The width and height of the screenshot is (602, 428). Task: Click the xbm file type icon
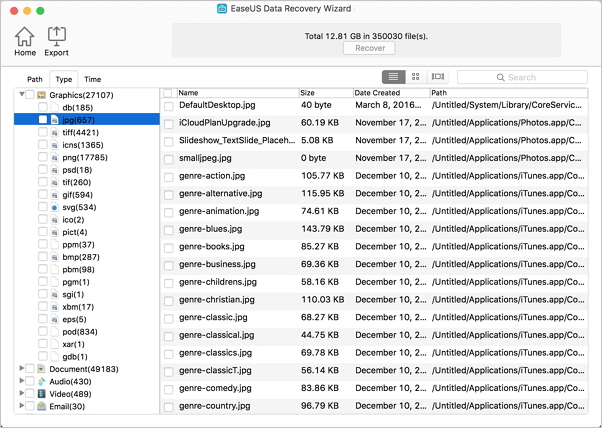click(x=55, y=307)
